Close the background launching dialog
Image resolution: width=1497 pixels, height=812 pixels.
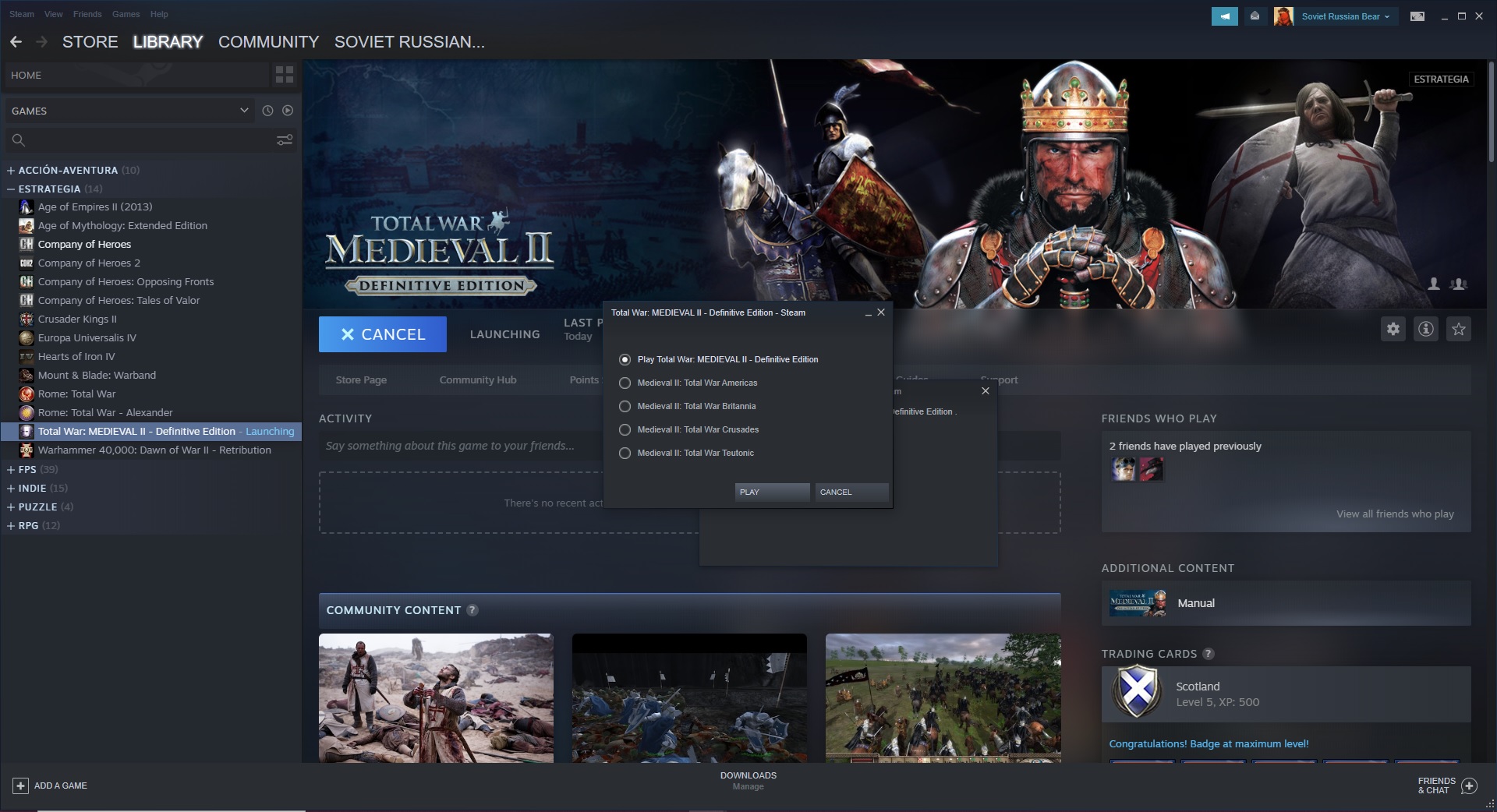tap(986, 391)
